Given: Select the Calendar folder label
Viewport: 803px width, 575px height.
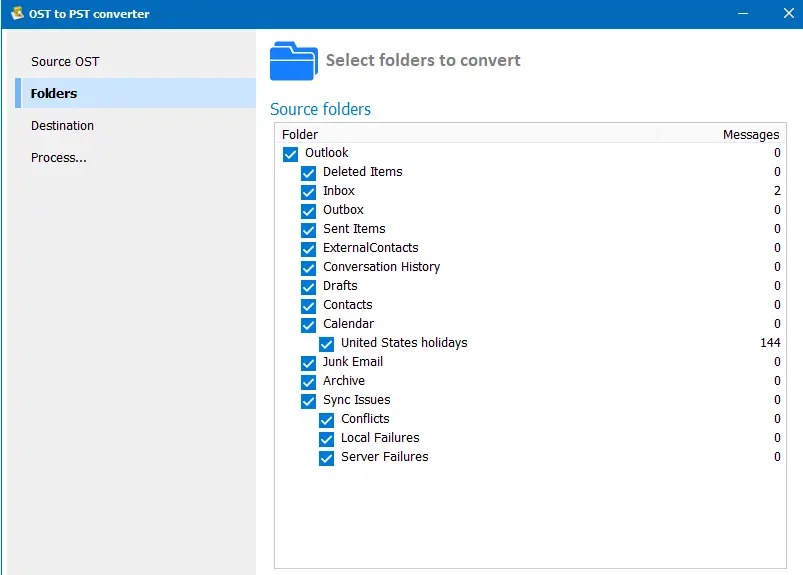Looking at the screenshot, I should (x=348, y=324).
